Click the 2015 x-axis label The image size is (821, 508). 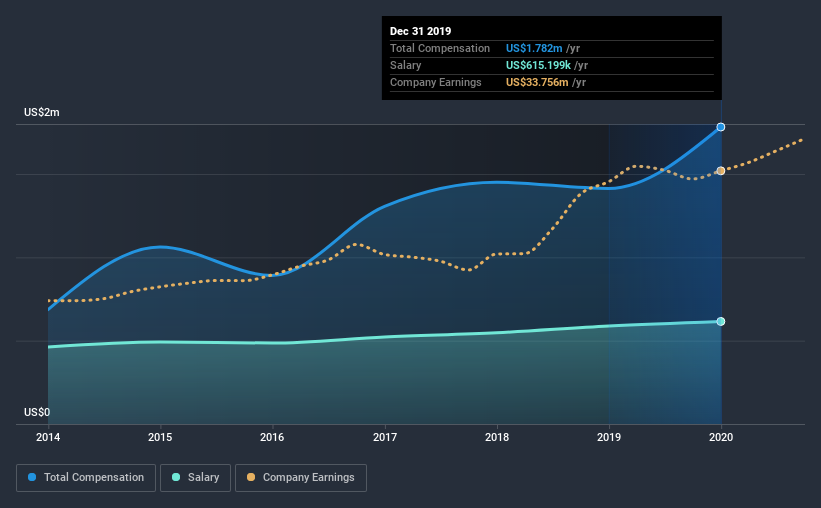click(x=160, y=437)
